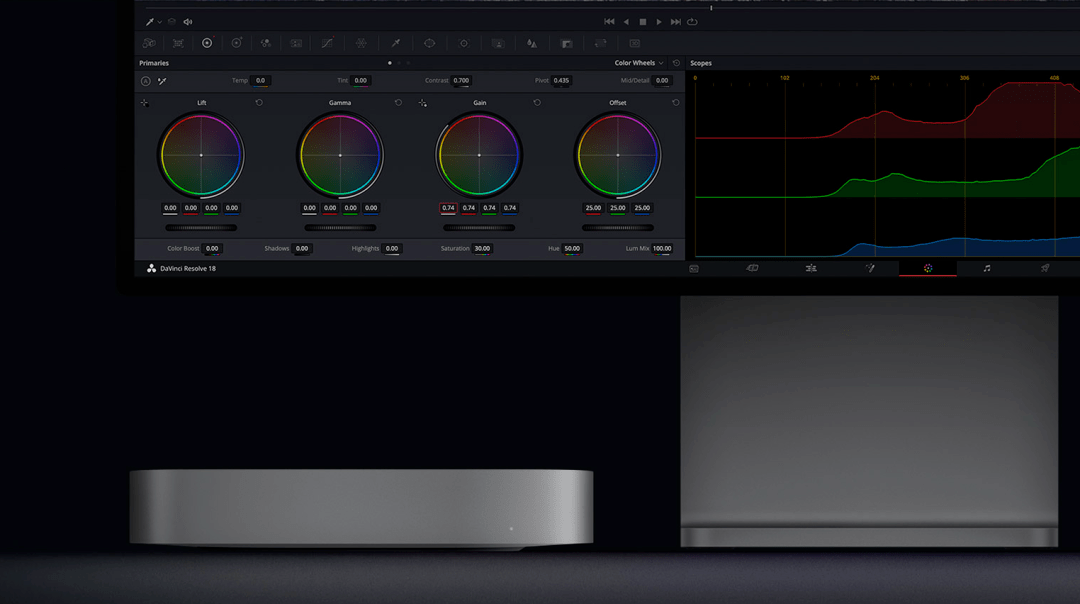The image size is (1080, 604).
Task: Click the Gain color wheel
Action: [479, 155]
